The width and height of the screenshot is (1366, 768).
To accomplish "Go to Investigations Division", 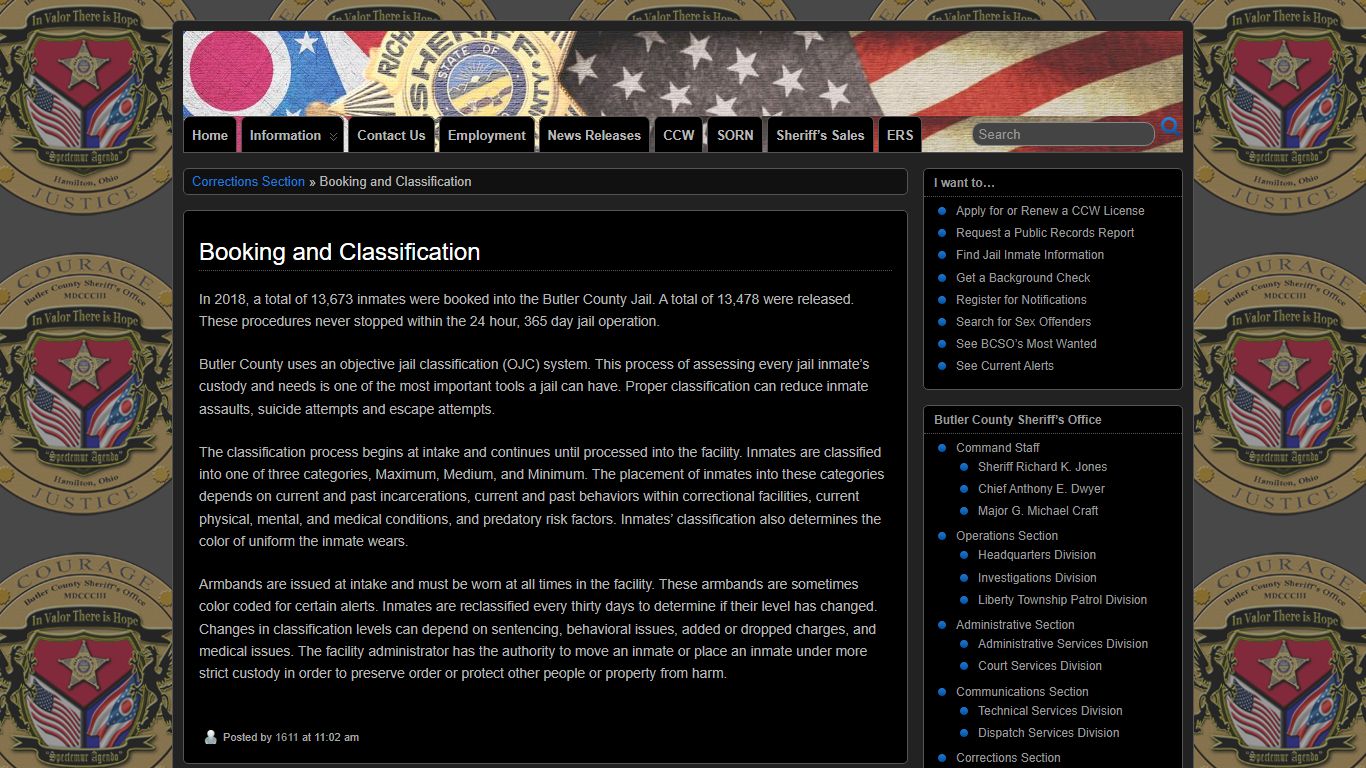I will click(x=1037, y=578).
